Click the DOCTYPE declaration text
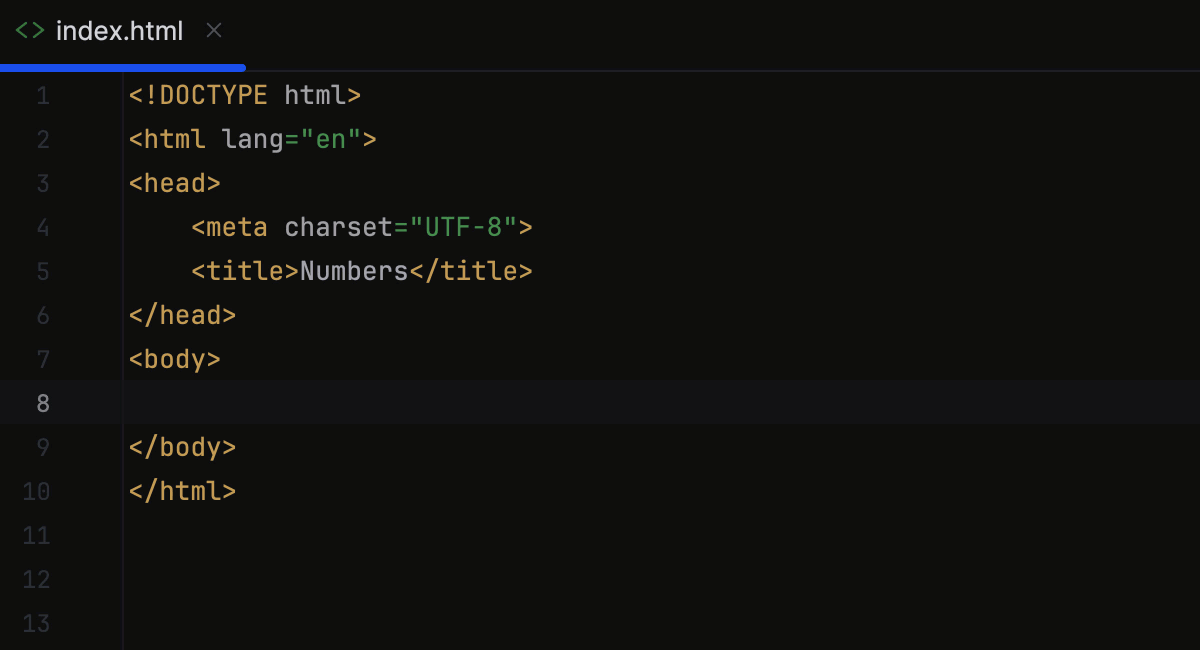 (x=243, y=95)
